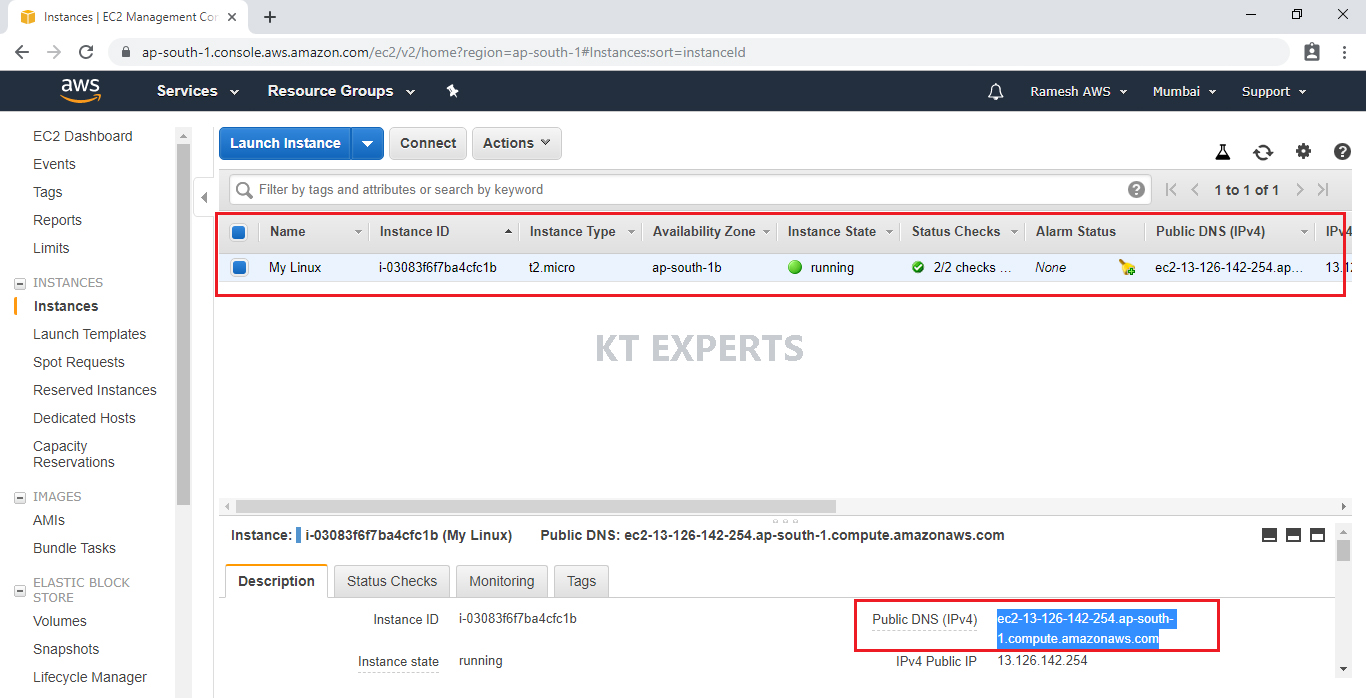Image resolution: width=1366 pixels, height=698 pixels.
Task: Reload the browser page
Action: (86, 52)
